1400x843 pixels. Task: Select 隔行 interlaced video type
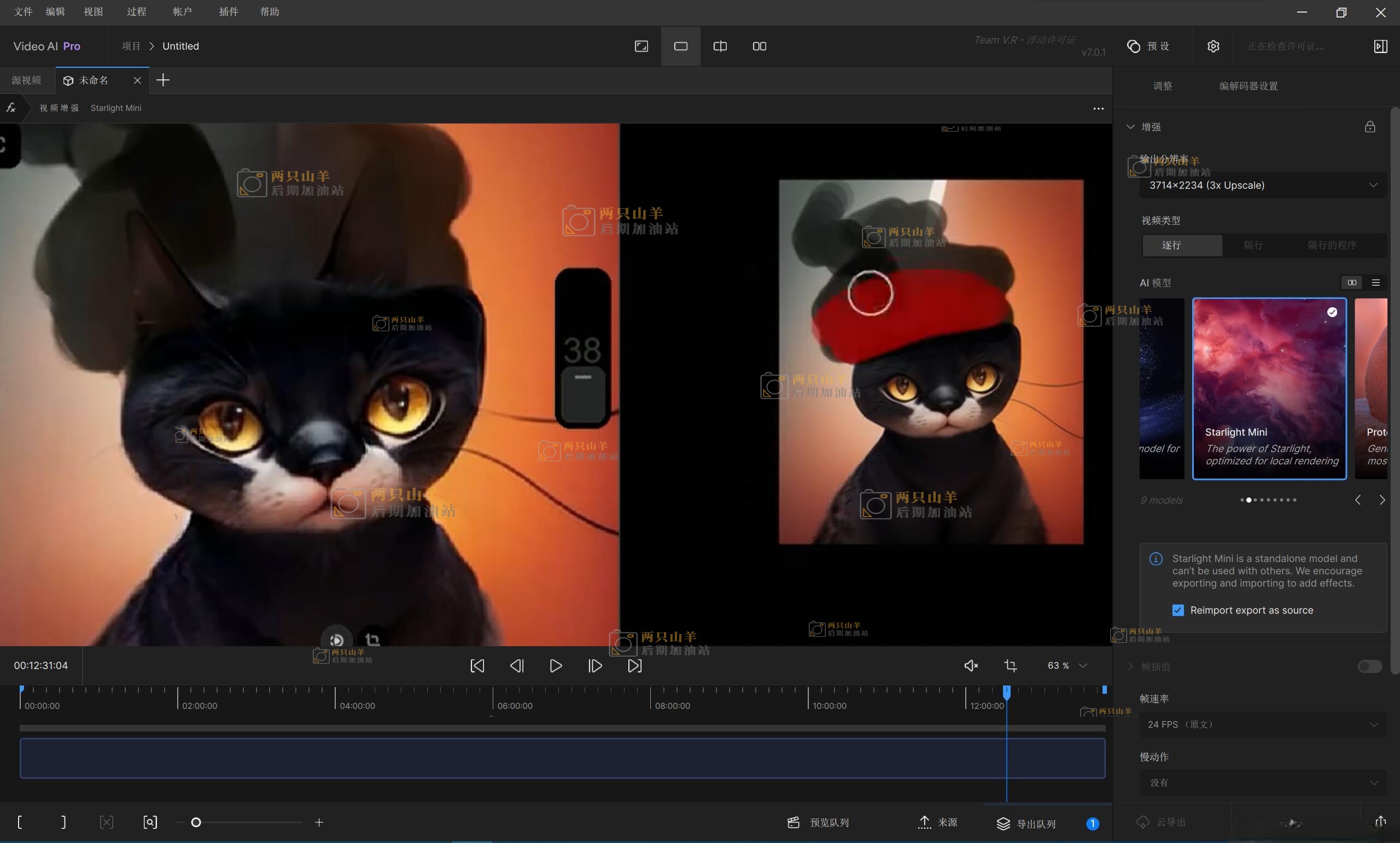(1253, 245)
